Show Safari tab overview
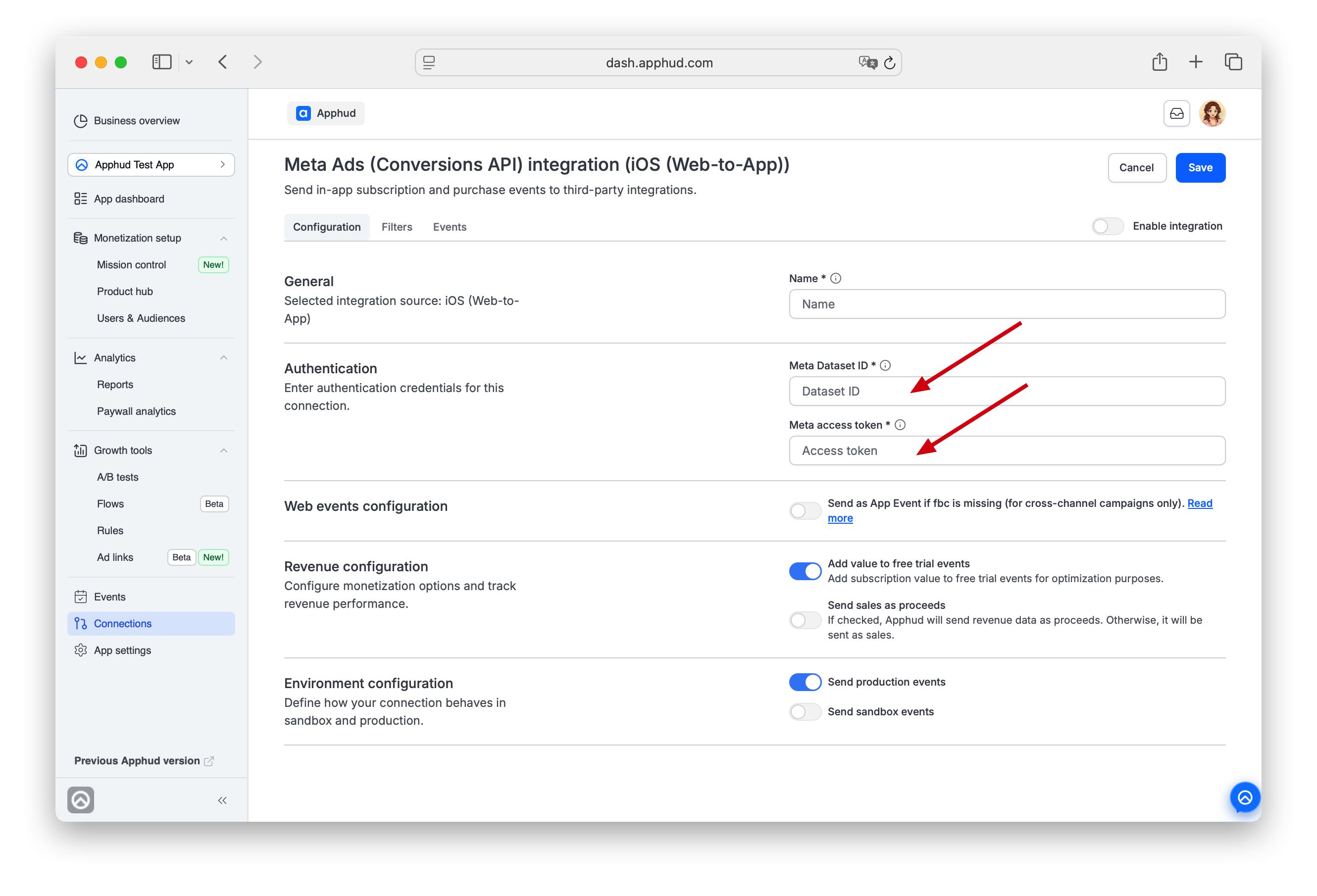Image resolution: width=1317 pixels, height=896 pixels. (x=1233, y=62)
